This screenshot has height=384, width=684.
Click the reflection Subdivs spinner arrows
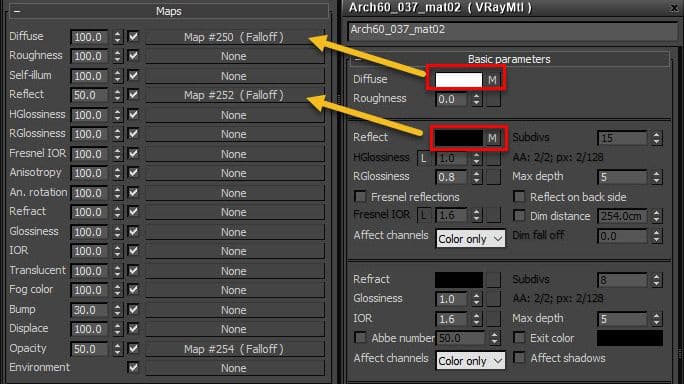657,138
